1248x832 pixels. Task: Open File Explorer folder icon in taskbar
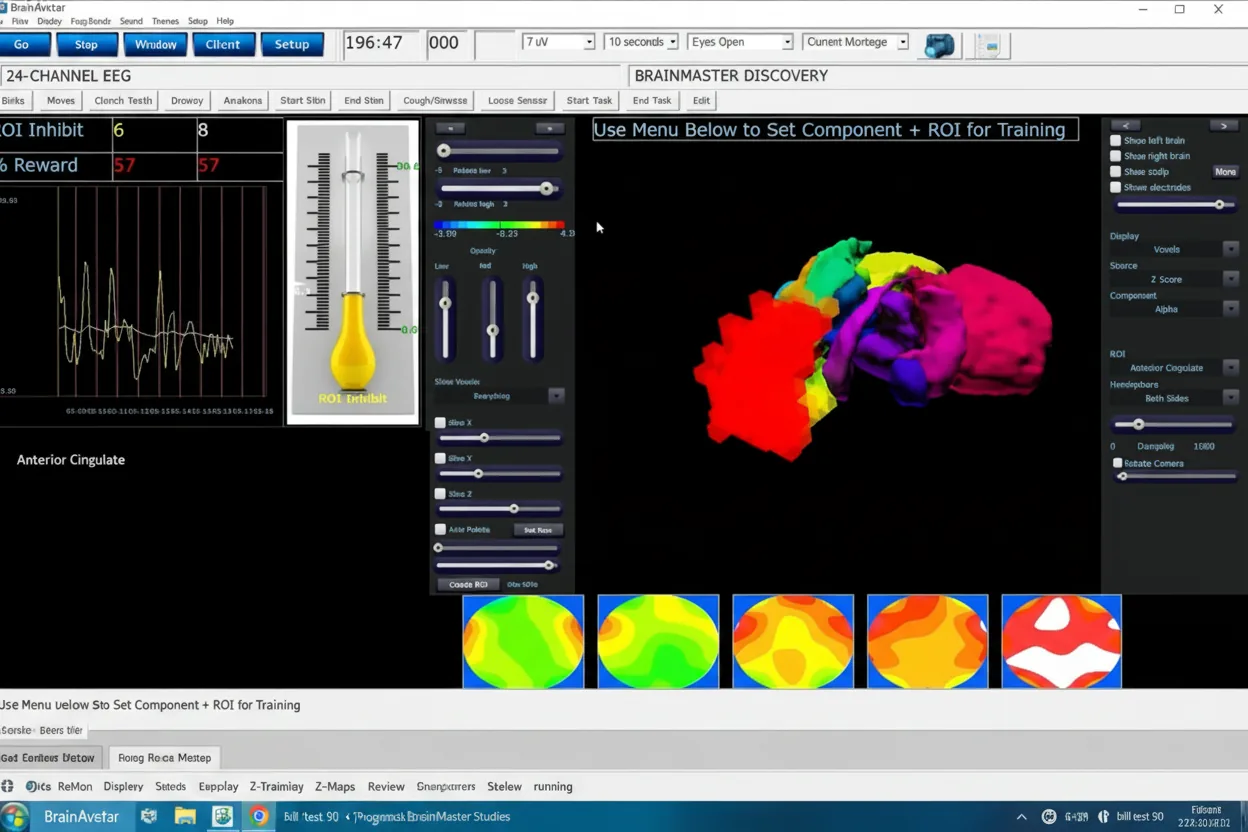pyautogui.click(x=185, y=816)
